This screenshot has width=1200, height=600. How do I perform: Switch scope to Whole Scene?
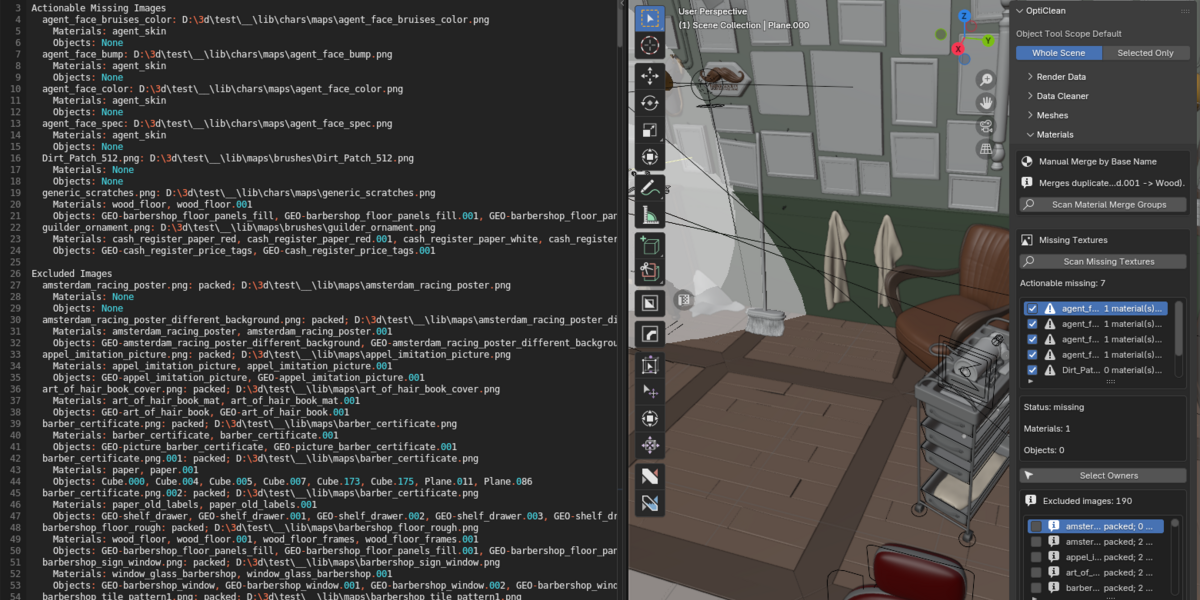[x=1059, y=53]
